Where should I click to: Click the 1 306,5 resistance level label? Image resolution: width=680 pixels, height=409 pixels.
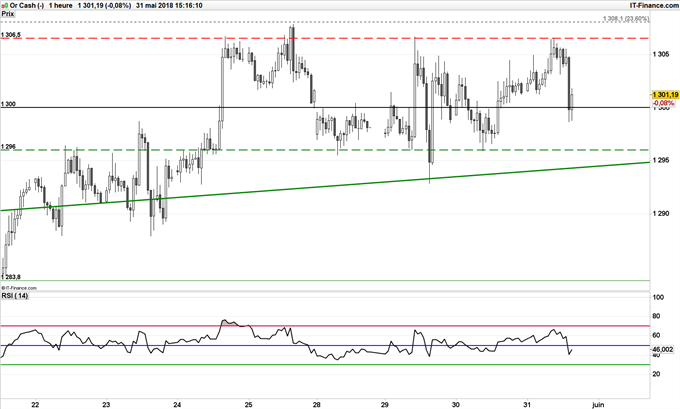click(x=11, y=35)
